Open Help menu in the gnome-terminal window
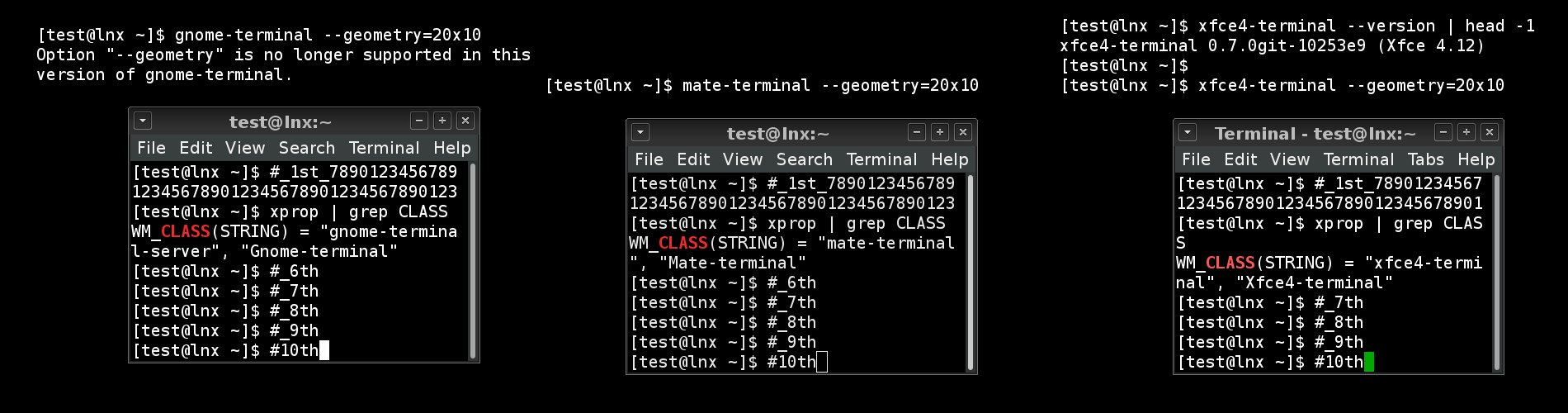 point(451,148)
